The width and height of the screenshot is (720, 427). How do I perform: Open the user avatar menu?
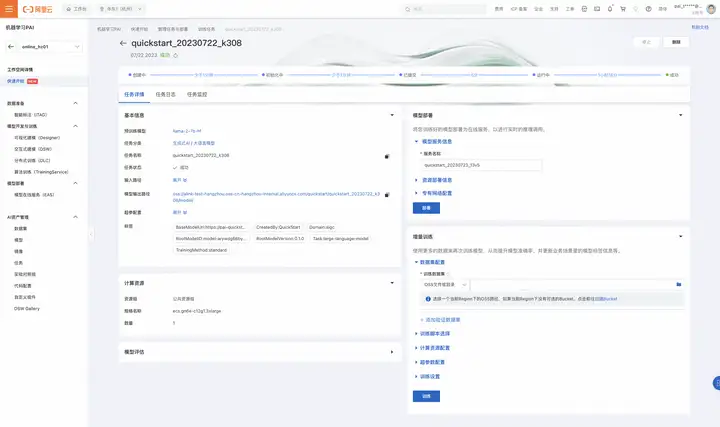click(x=711, y=9)
